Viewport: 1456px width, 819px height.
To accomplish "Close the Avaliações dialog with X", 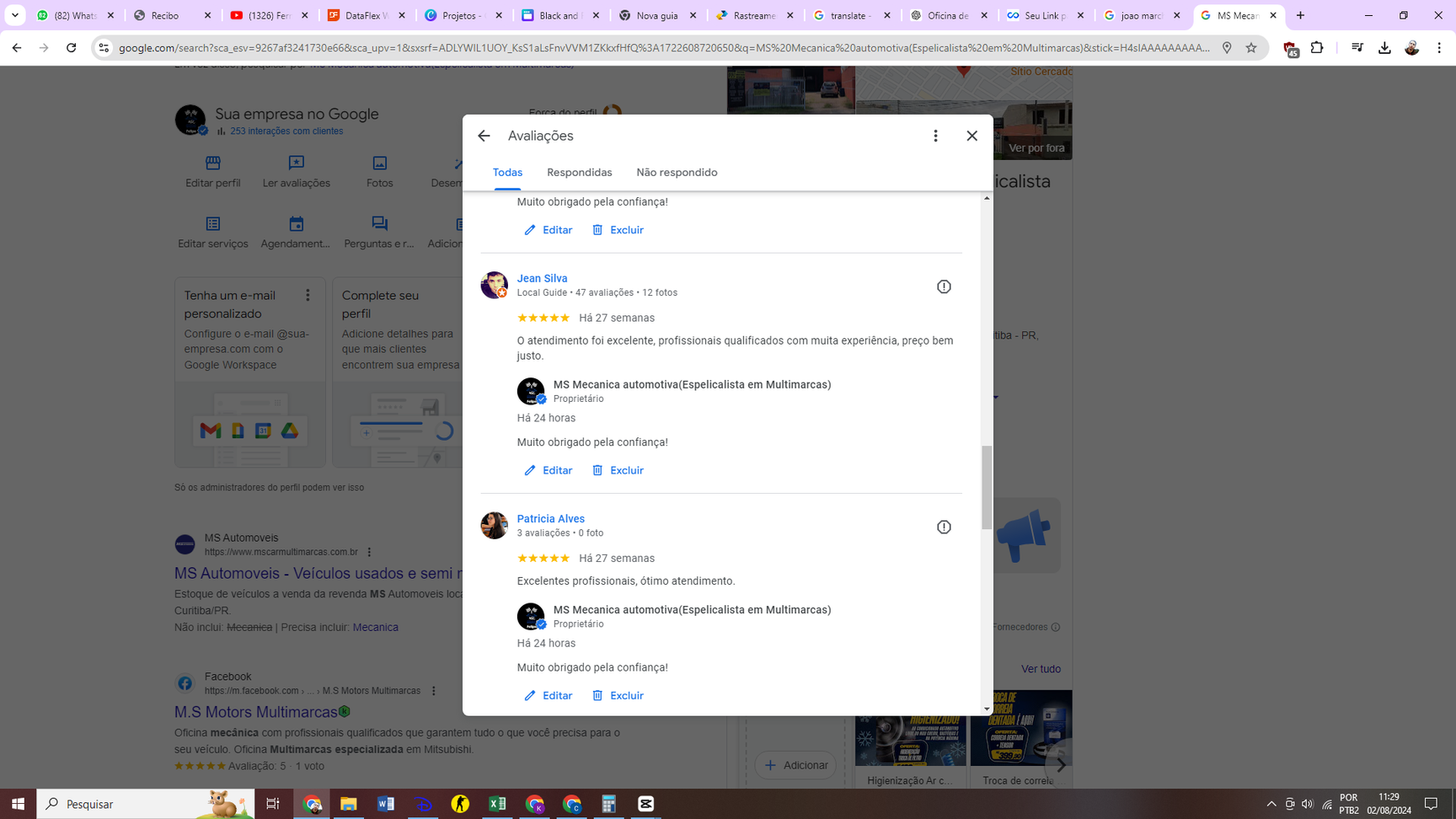I will click(972, 136).
